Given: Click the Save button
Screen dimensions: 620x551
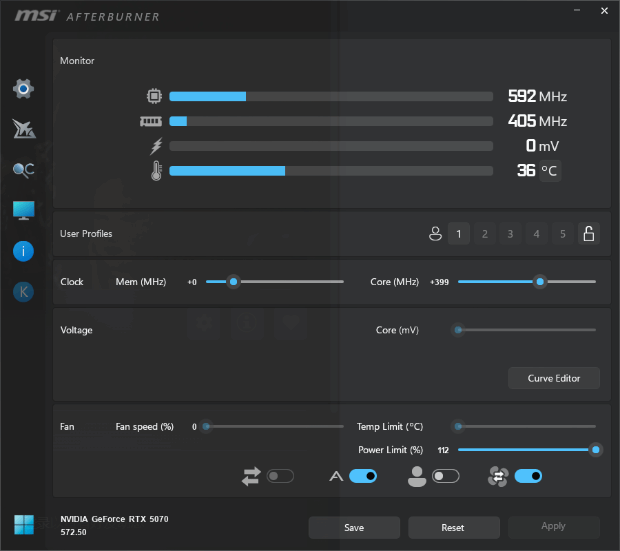Looking at the screenshot, I should point(354,528).
